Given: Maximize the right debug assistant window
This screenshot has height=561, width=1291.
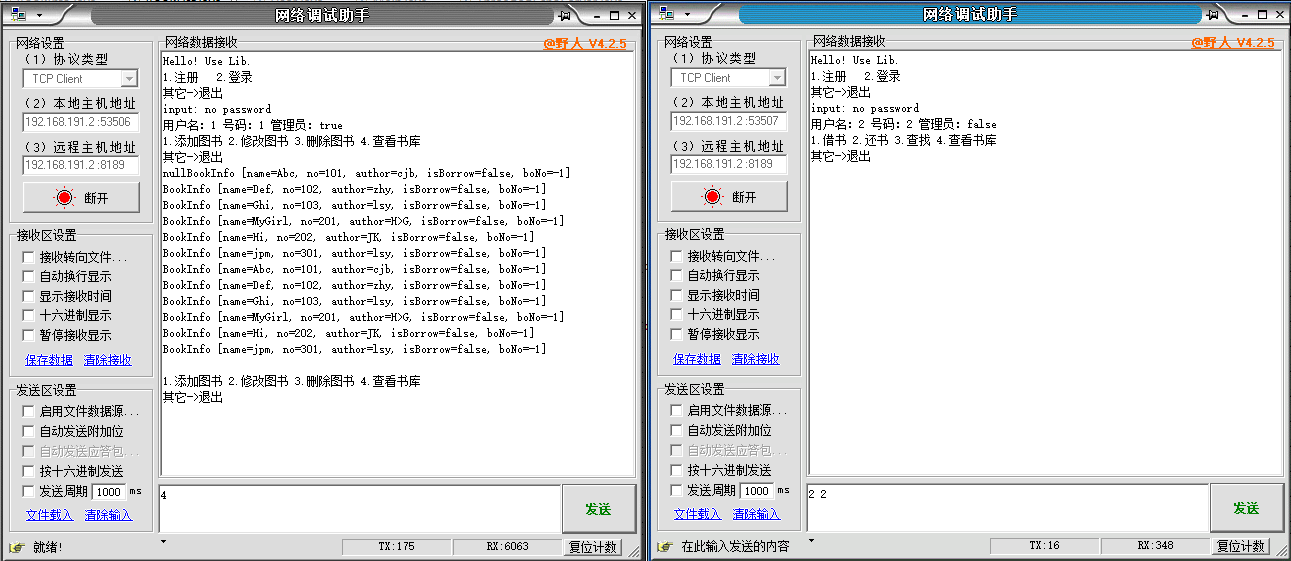Looking at the screenshot, I should (1262, 14).
